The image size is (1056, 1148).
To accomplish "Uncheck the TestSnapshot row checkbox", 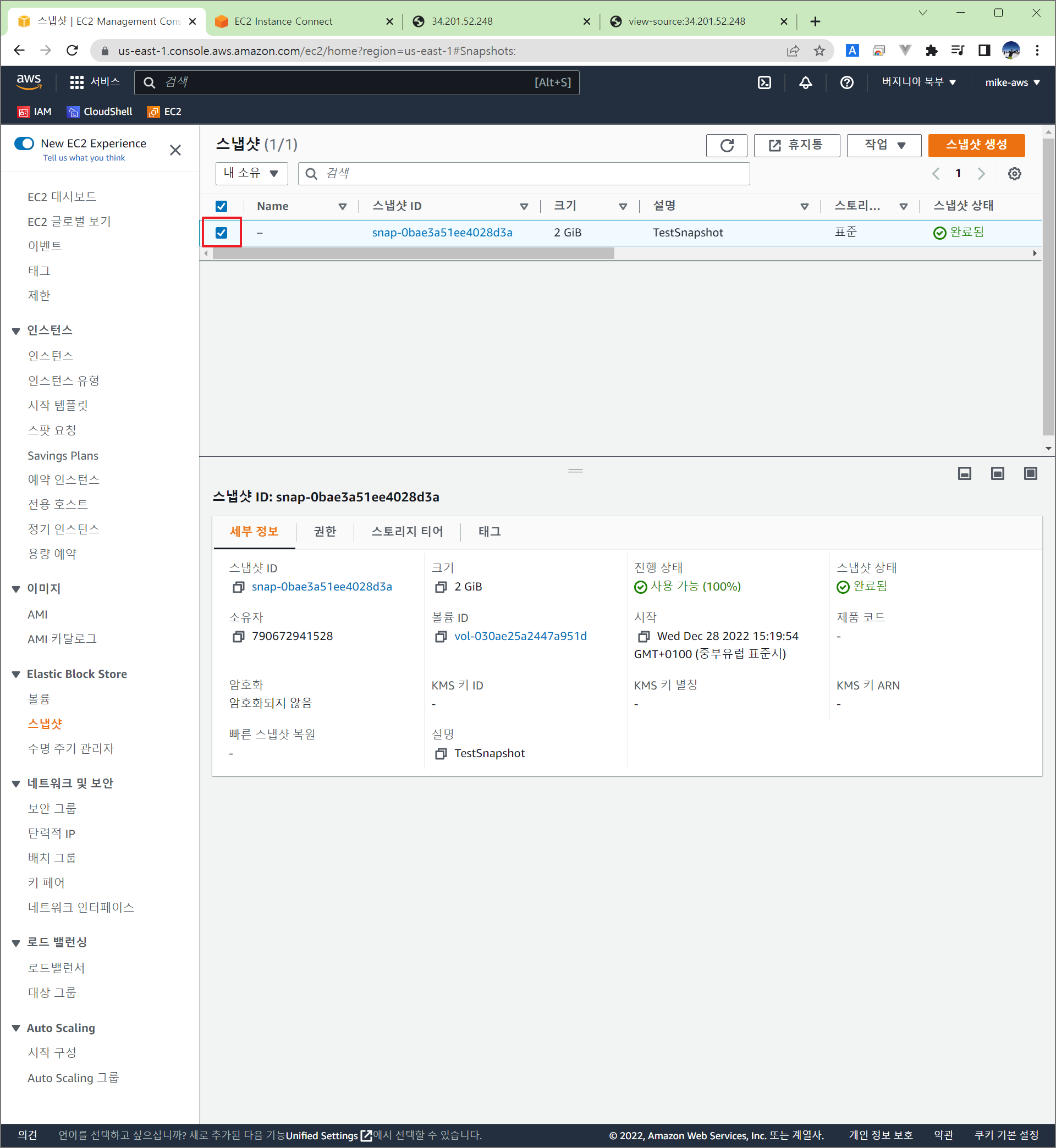I will (221, 233).
